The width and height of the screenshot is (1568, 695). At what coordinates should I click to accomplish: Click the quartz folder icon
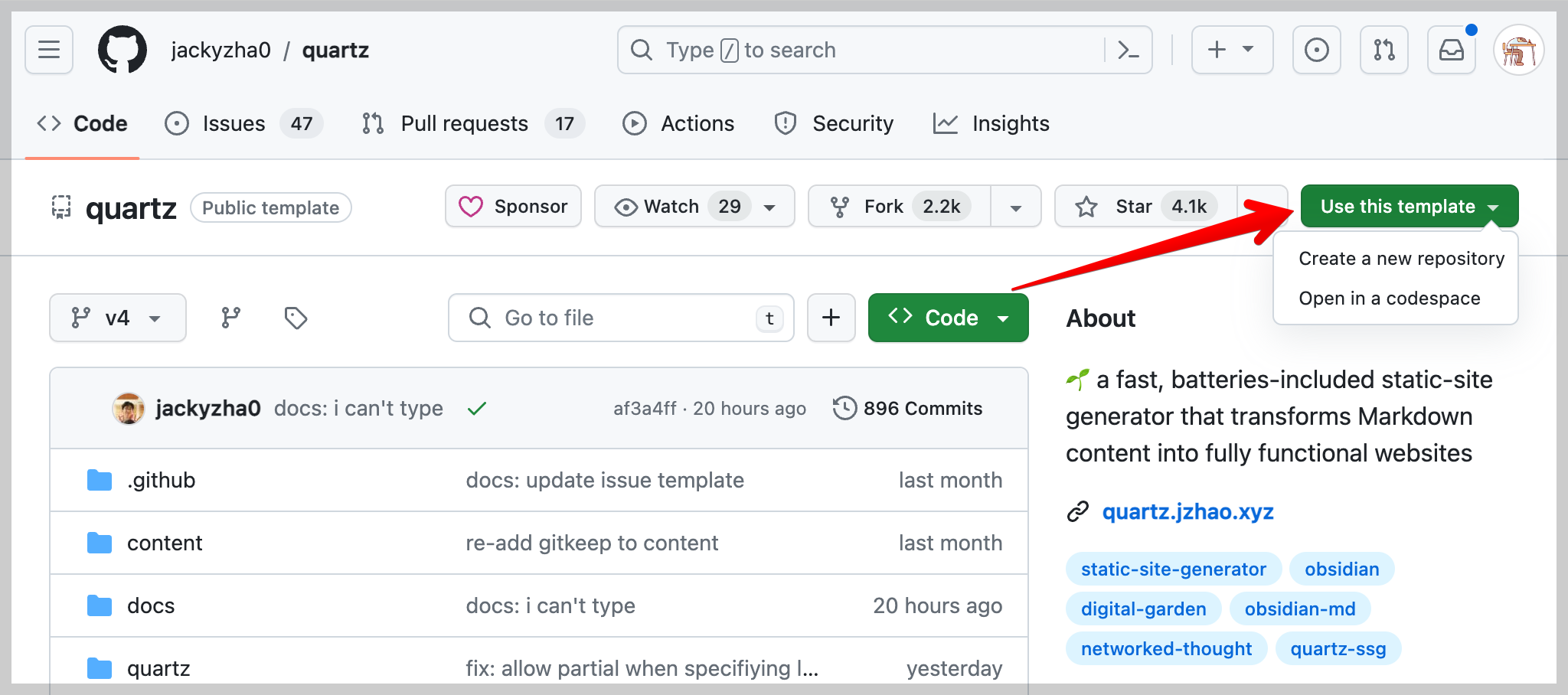click(x=100, y=668)
